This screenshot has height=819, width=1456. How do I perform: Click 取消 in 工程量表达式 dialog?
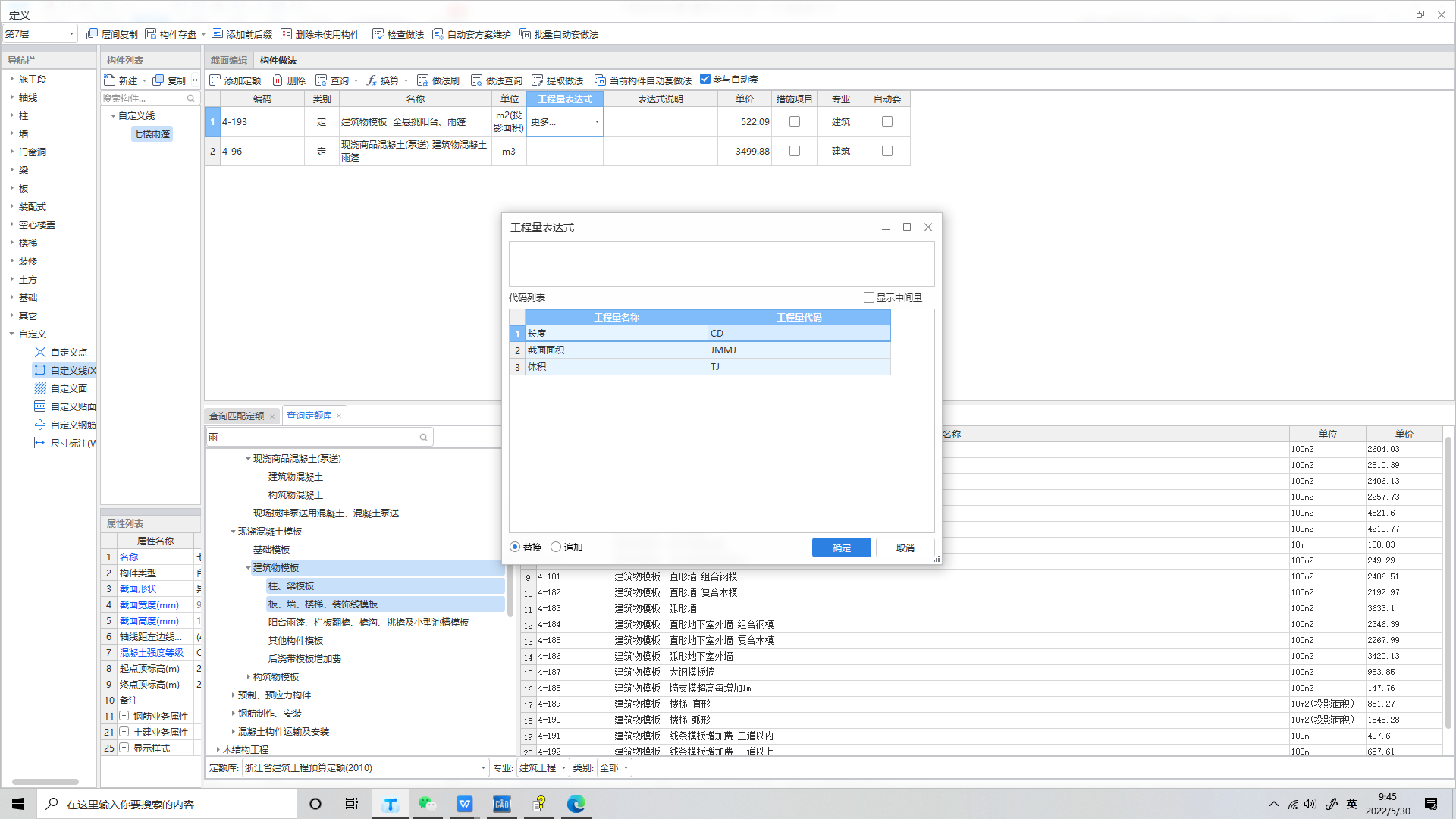coord(905,548)
